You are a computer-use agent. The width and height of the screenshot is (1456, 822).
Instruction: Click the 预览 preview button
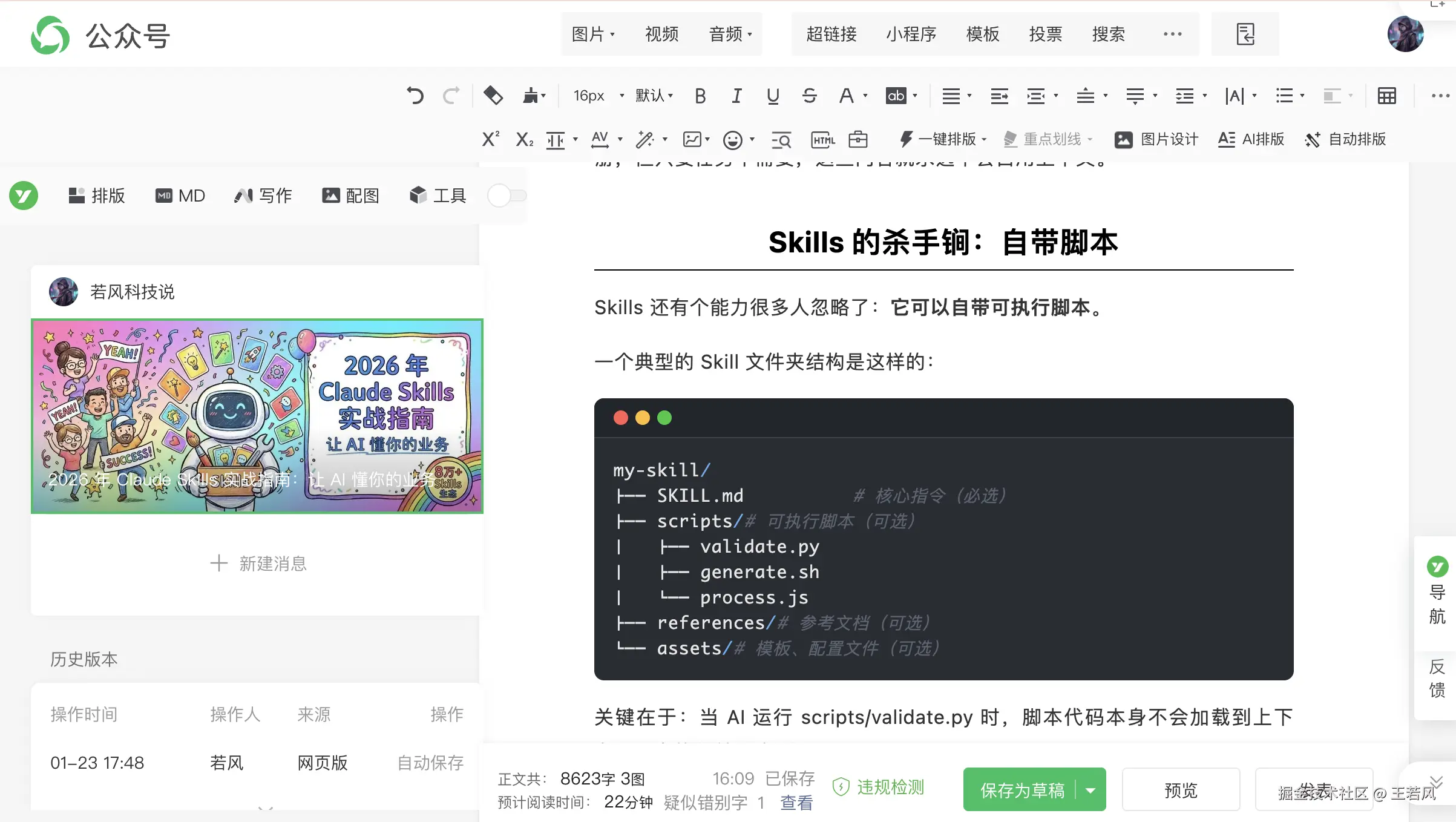click(1181, 790)
